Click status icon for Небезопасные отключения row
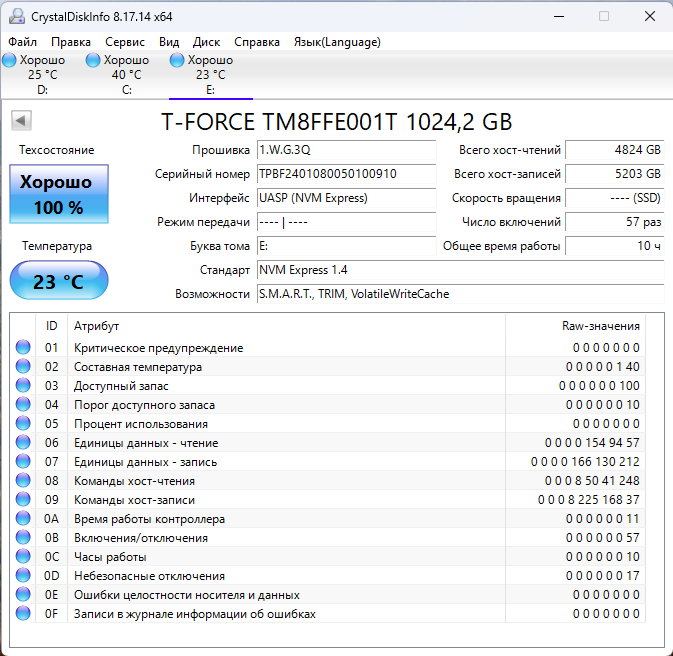Image resolution: width=673 pixels, height=656 pixels. tap(23, 575)
